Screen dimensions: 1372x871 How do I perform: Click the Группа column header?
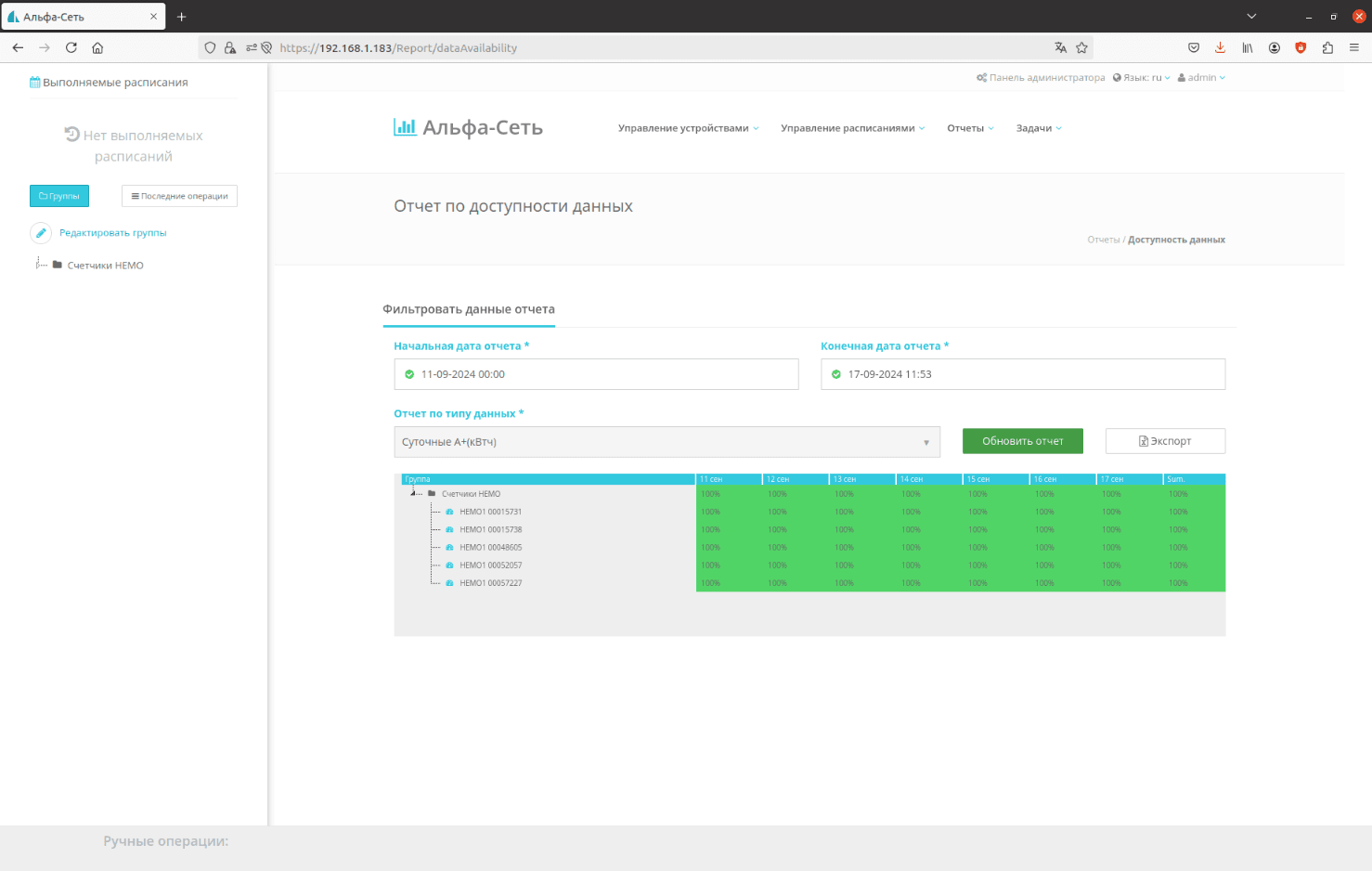(549, 479)
